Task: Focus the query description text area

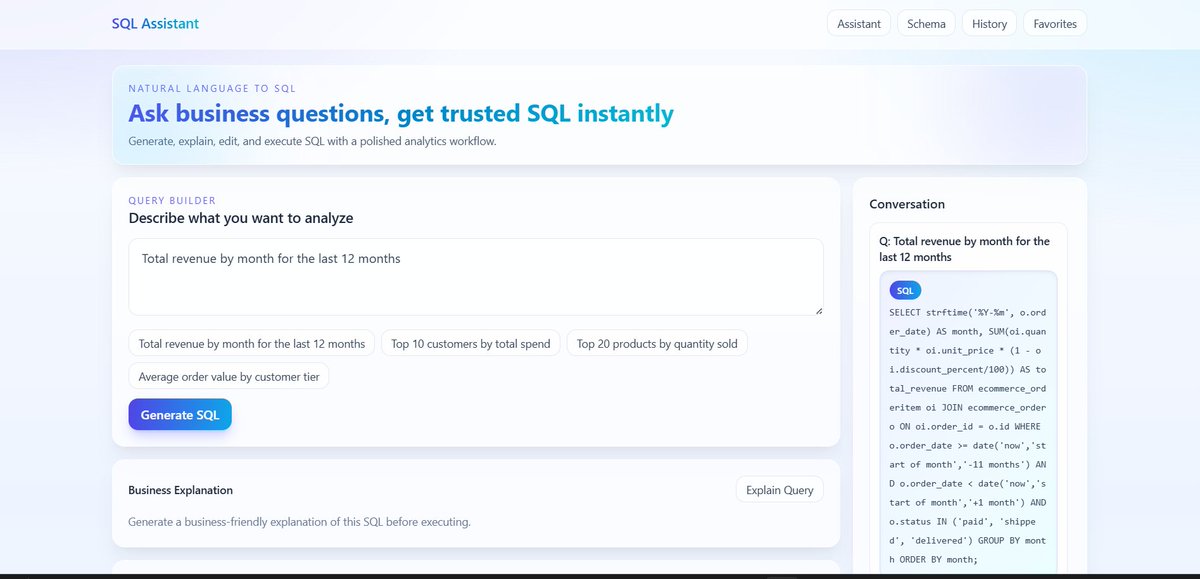Action: pos(476,276)
